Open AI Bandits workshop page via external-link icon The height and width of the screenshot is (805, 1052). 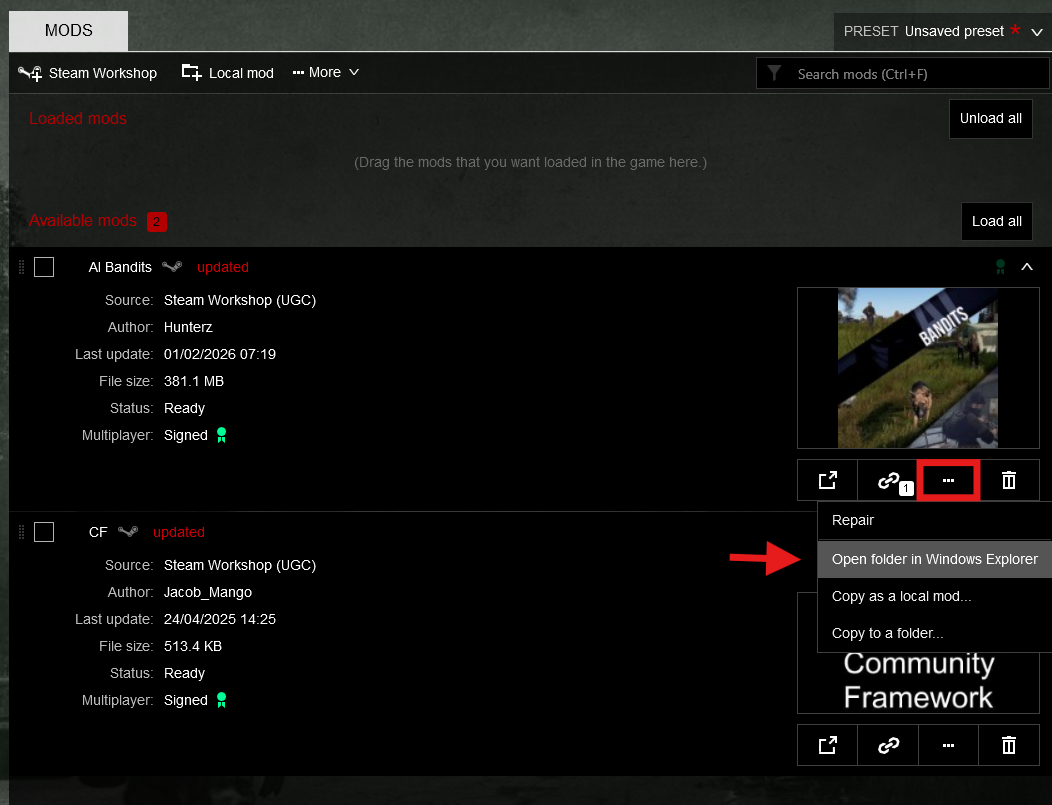pos(827,480)
